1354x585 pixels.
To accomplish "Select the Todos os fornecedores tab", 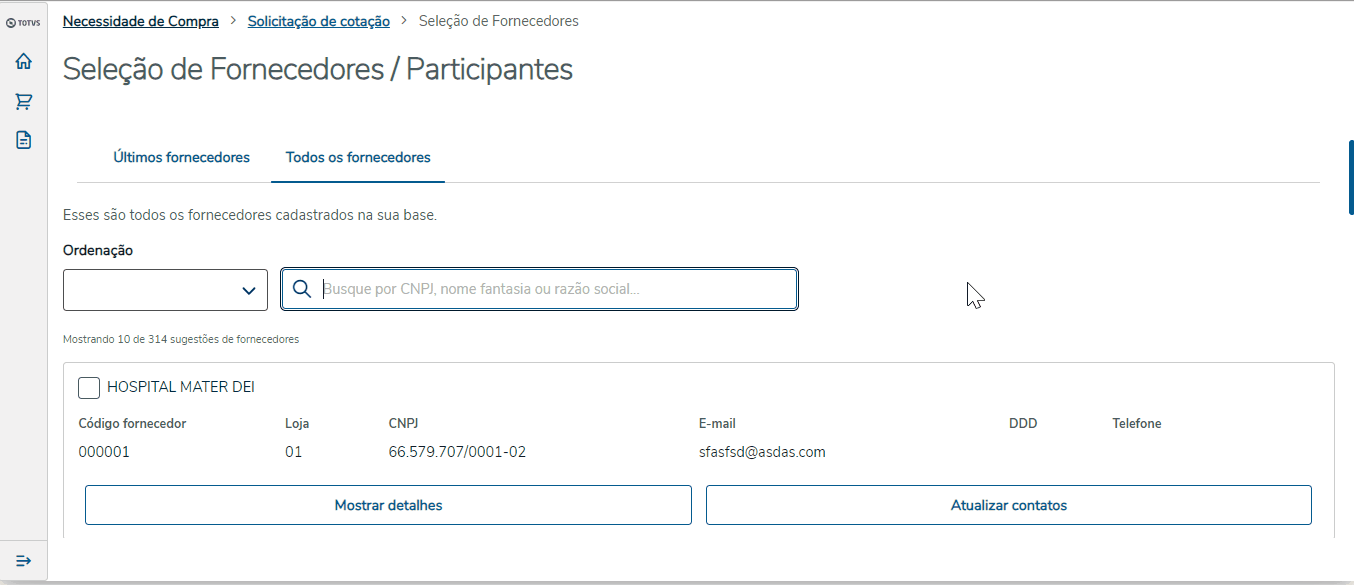I will [x=358, y=158].
